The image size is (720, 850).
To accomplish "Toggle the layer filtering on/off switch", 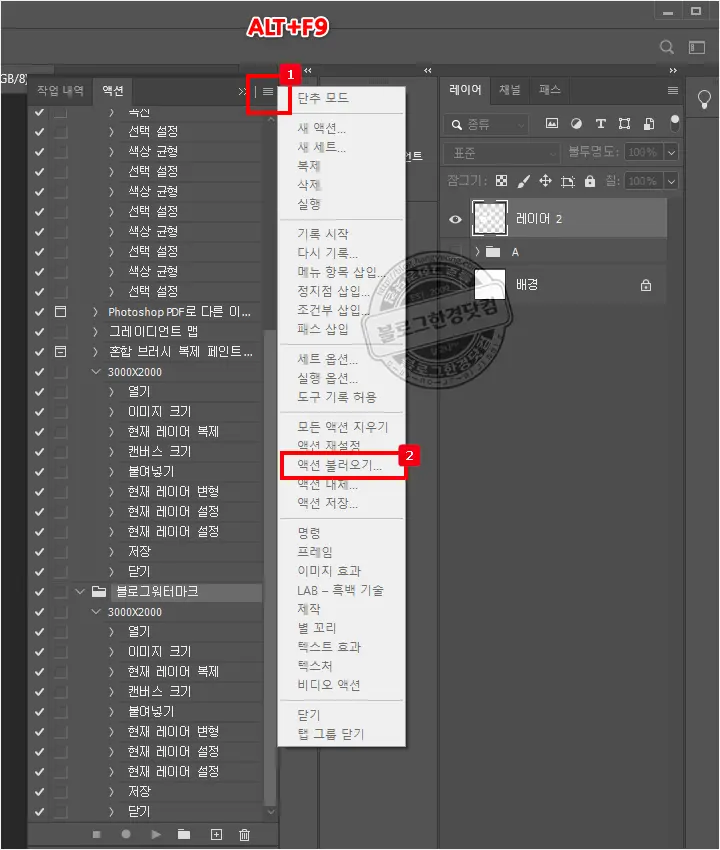I will [674, 123].
